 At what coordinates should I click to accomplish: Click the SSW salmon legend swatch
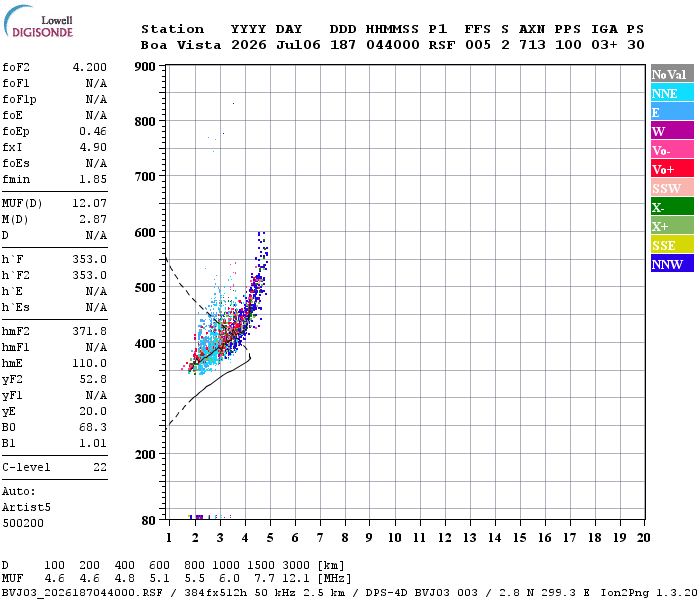[672, 188]
